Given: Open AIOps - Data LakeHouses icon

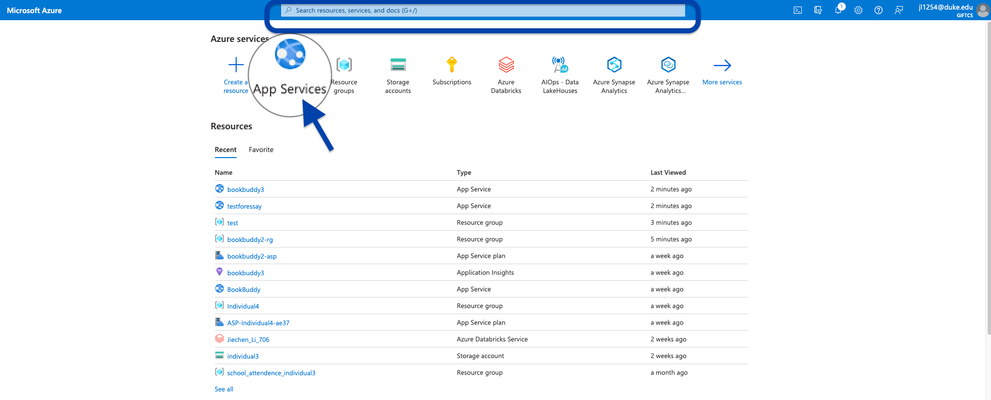Looking at the screenshot, I should (559, 64).
